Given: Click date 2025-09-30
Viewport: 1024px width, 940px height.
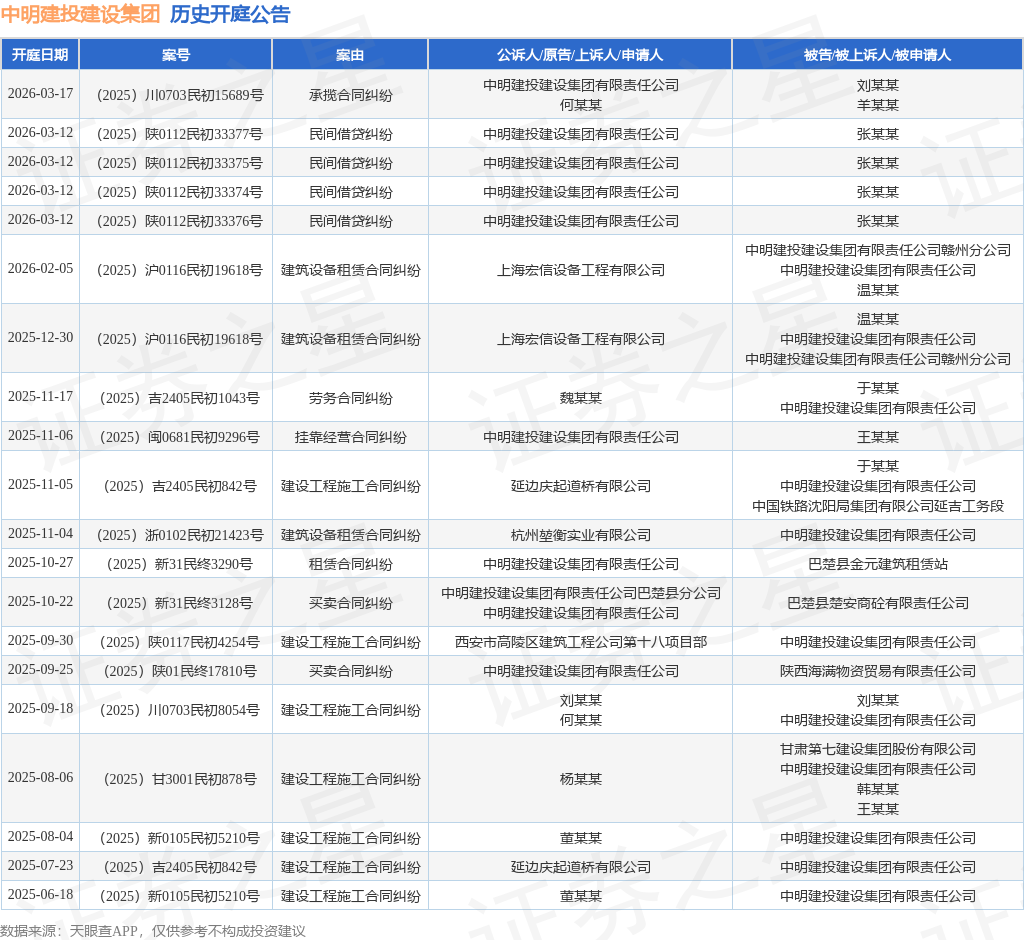Looking at the screenshot, I should 40,641.
